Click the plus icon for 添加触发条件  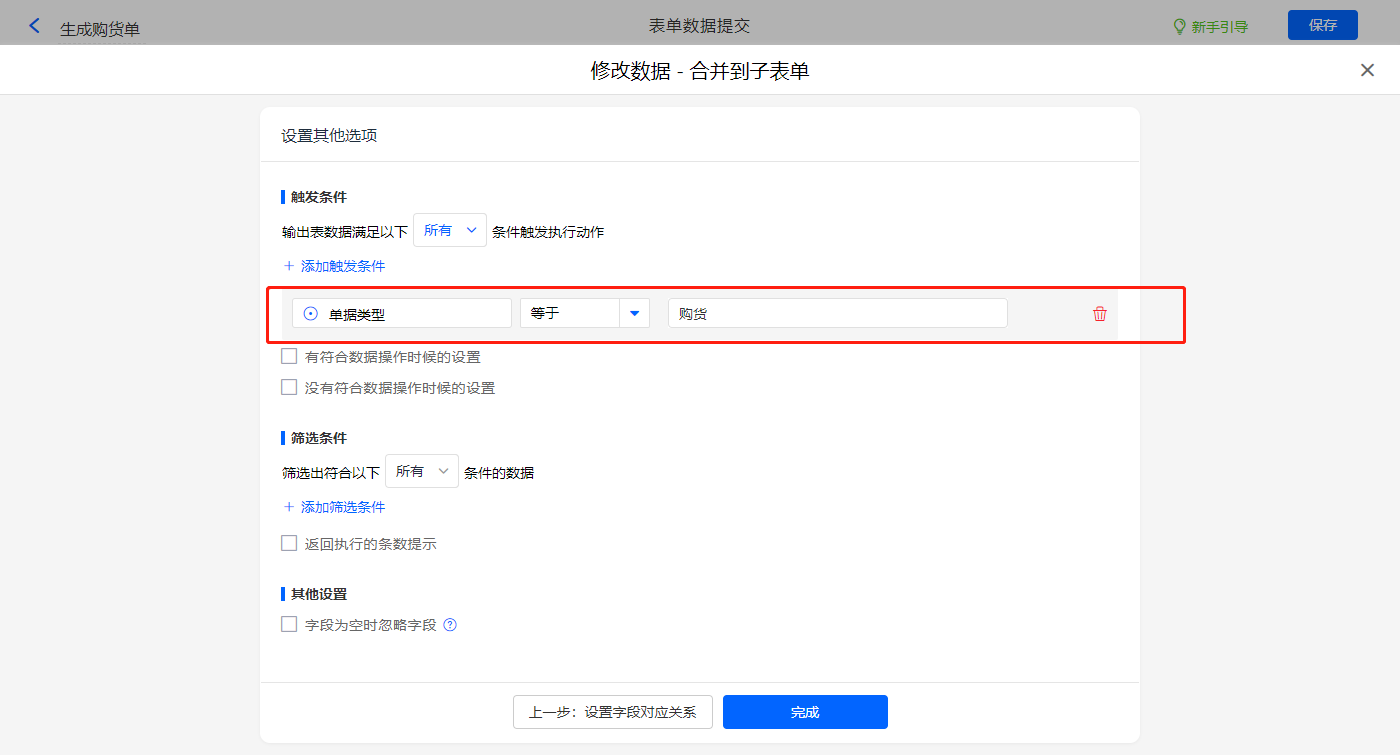coord(289,266)
